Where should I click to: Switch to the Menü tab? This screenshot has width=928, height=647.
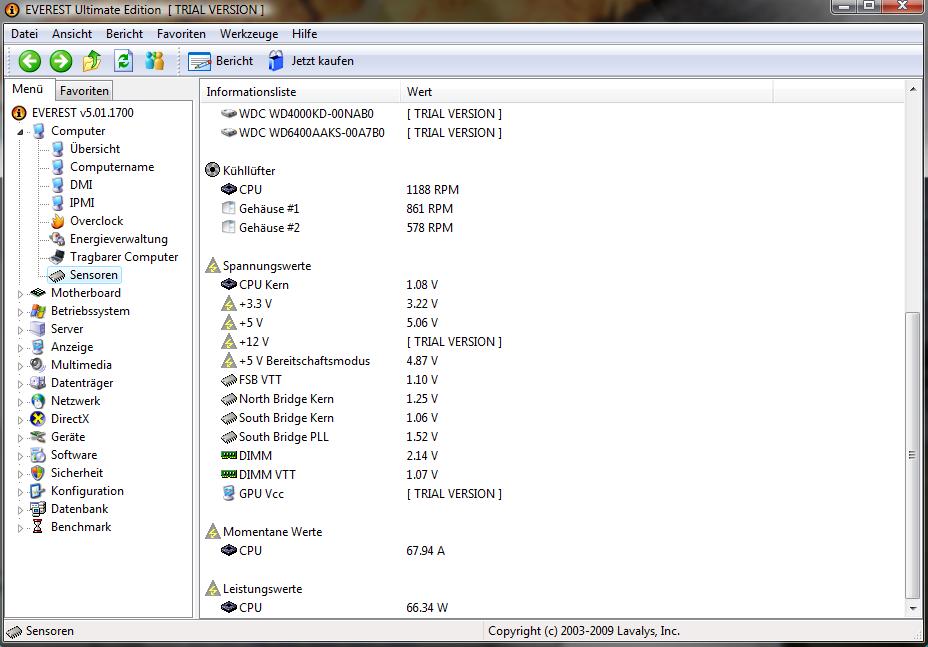pos(28,89)
